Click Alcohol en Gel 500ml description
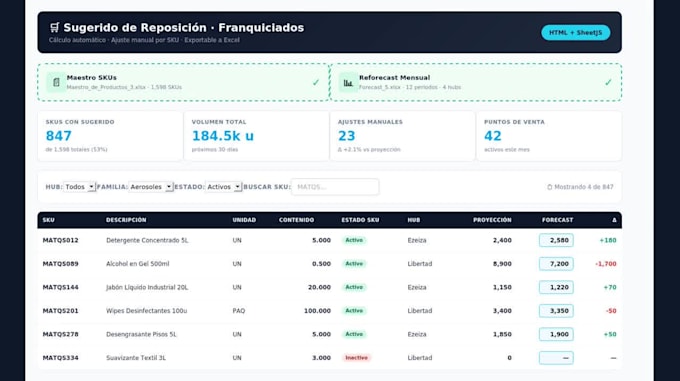The width and height of the screenshot is (680, 381). 137,264
